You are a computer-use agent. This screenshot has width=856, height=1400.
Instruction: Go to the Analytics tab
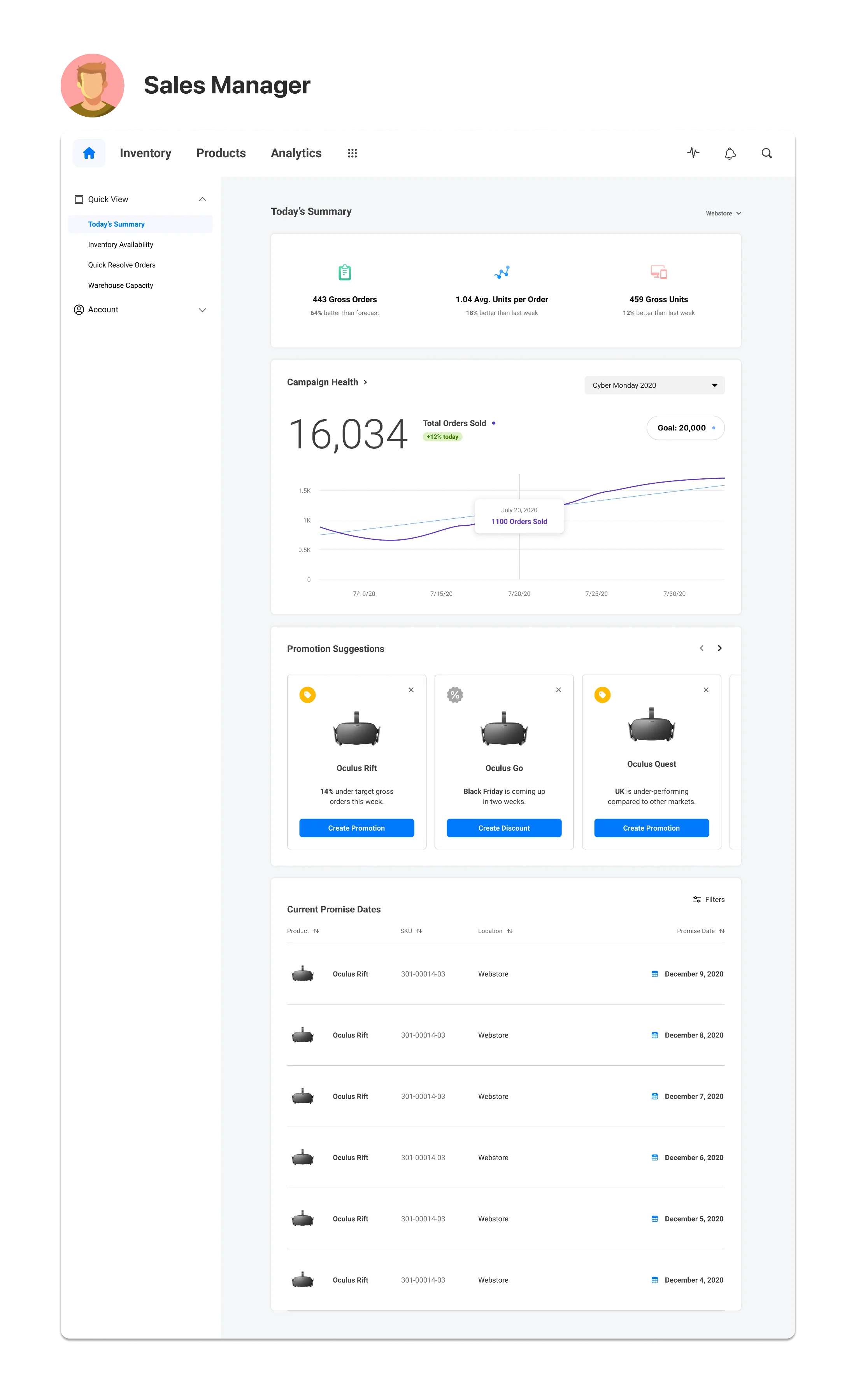coord(296,153)
